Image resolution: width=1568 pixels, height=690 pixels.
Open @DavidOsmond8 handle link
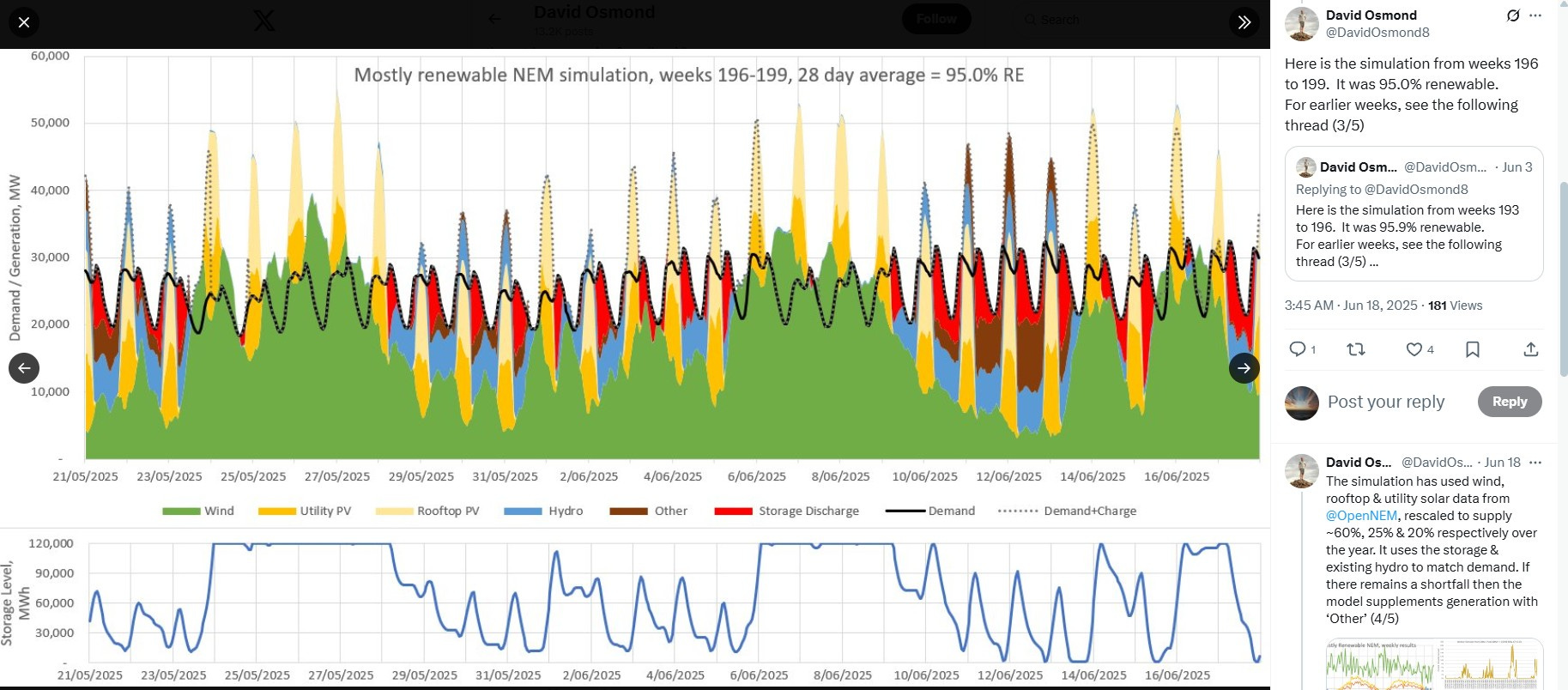[1377, 33]
